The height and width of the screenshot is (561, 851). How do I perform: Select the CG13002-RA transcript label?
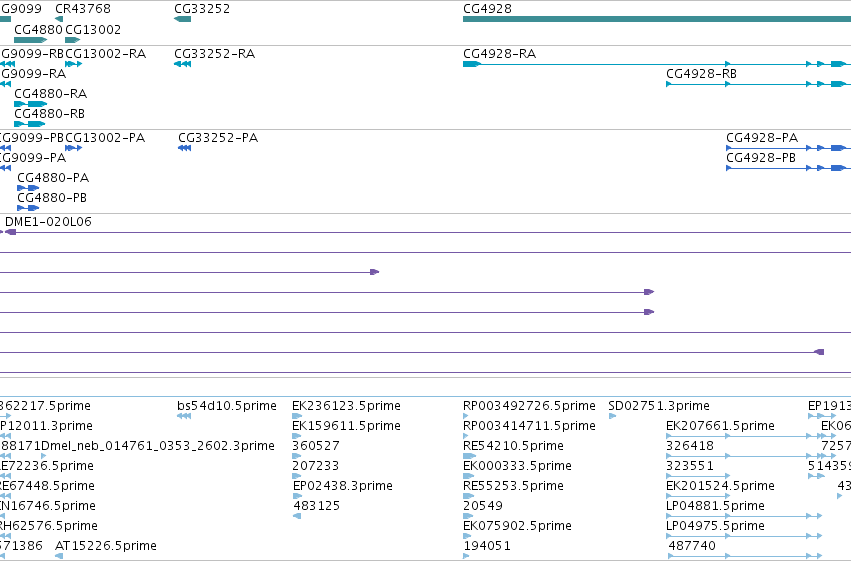(x=105, y=54)
